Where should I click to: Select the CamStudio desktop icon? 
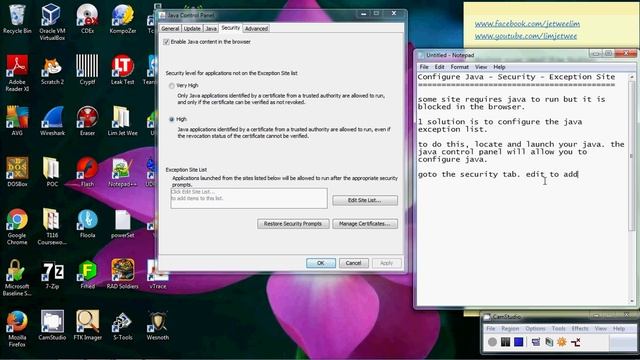(52, 326)
